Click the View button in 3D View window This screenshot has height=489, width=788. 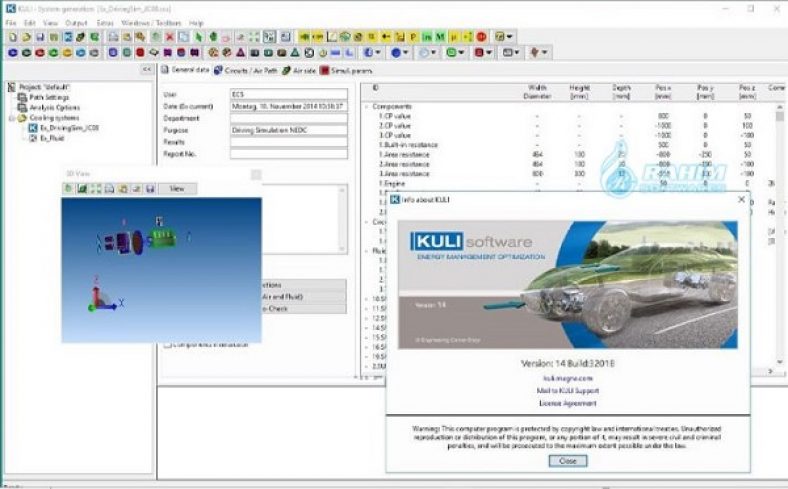pyautogui.click(x=177, y=188)
